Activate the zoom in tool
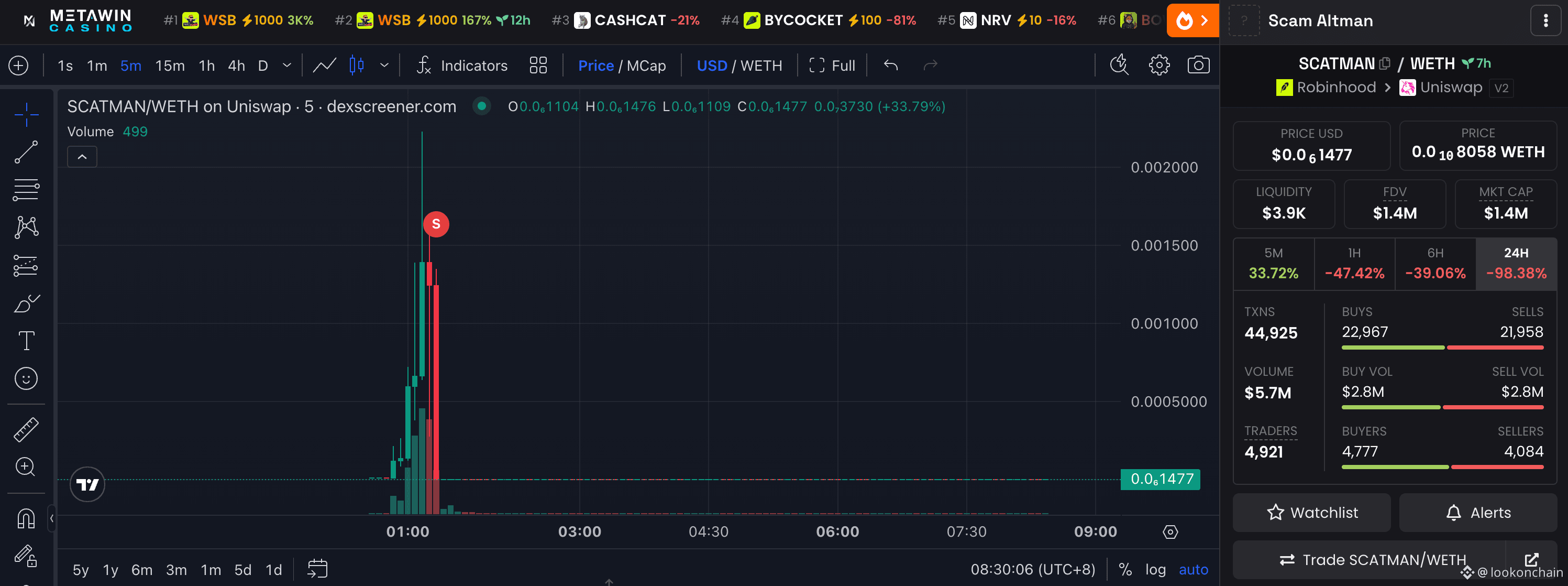The width and height of the screenshot is (1568, 586). [26, 467]
